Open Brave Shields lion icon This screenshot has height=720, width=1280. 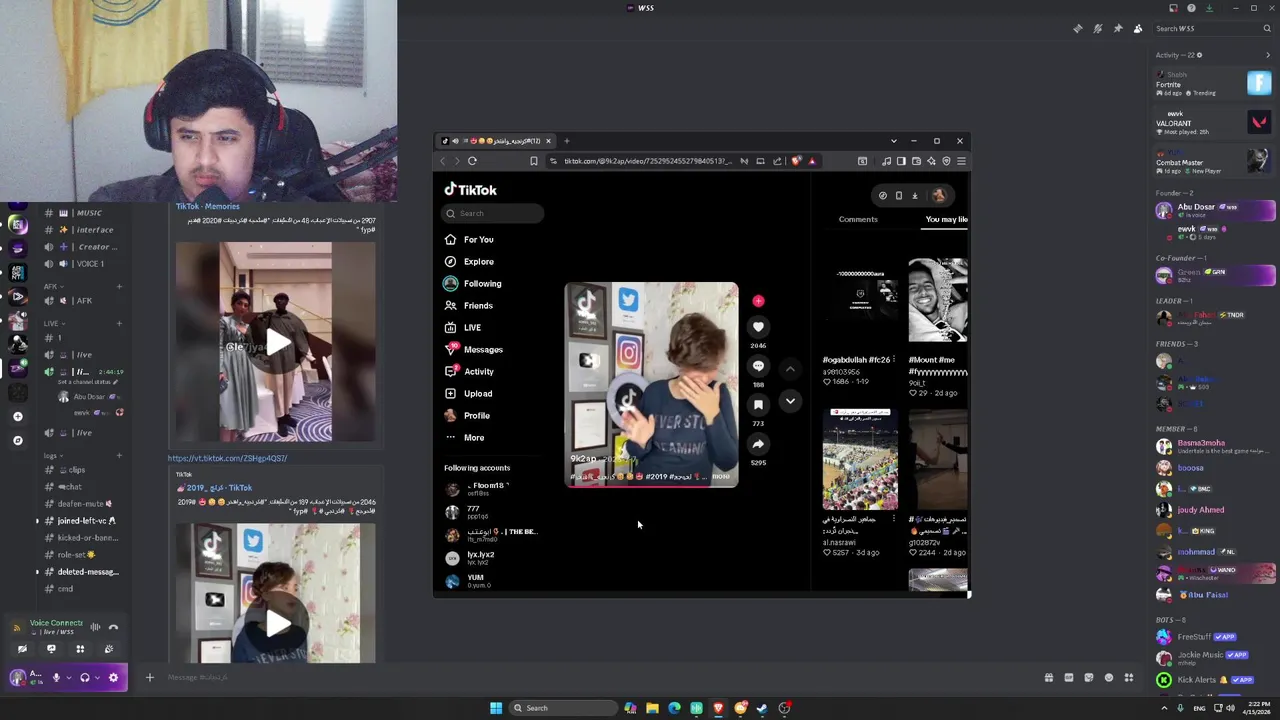[796, 161]
